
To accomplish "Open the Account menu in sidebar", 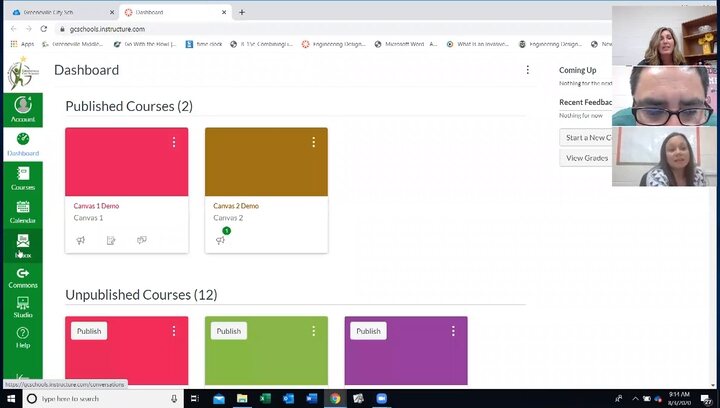I will [22, 109].
